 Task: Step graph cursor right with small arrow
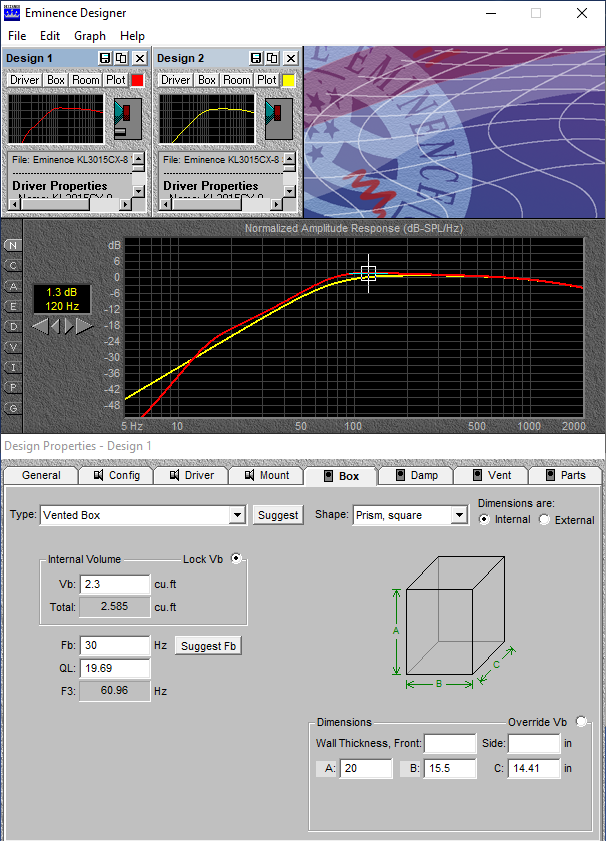[69, 326]
